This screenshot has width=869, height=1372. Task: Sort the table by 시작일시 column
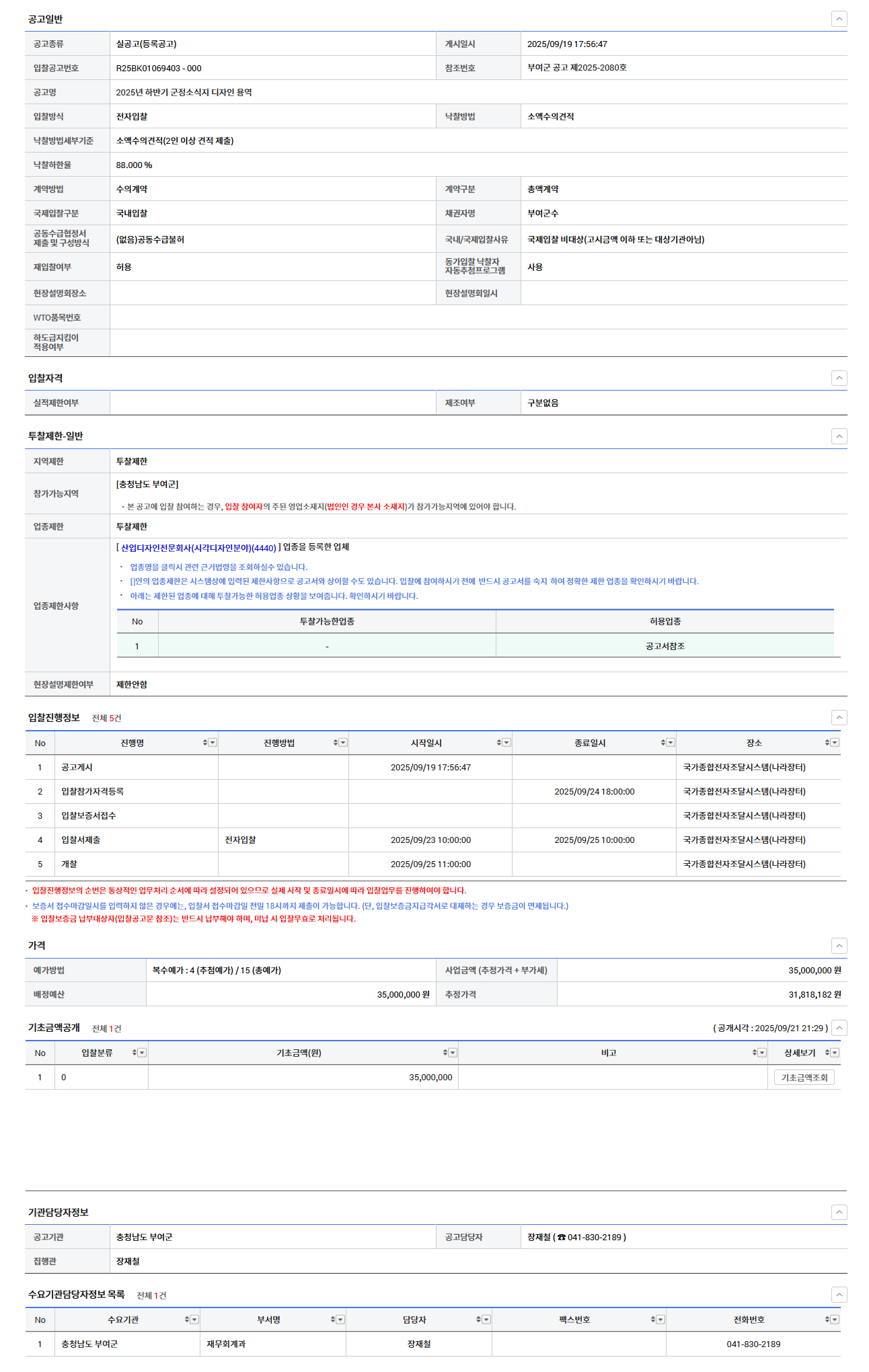tap(498, 743)
